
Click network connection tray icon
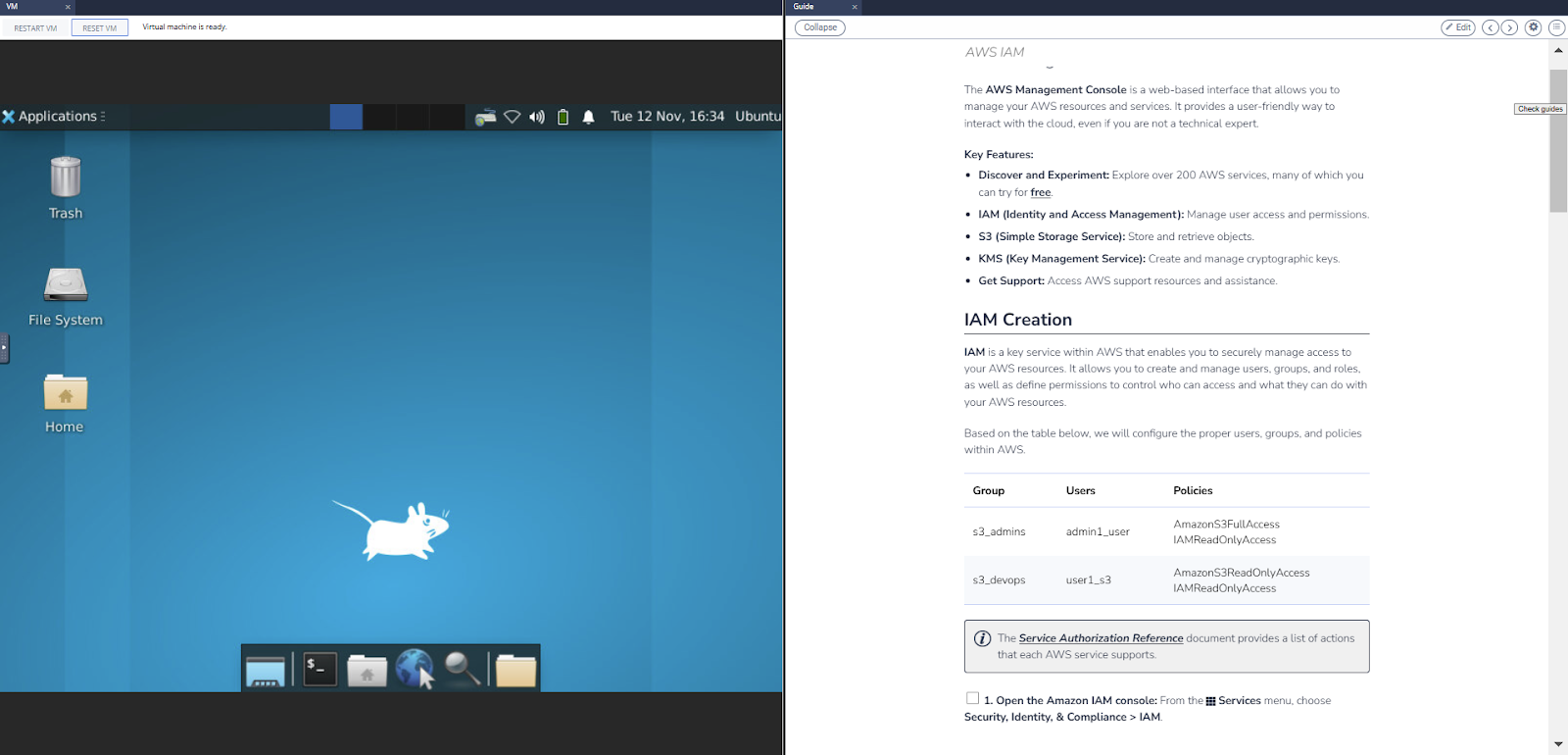(x=485, y=117)
